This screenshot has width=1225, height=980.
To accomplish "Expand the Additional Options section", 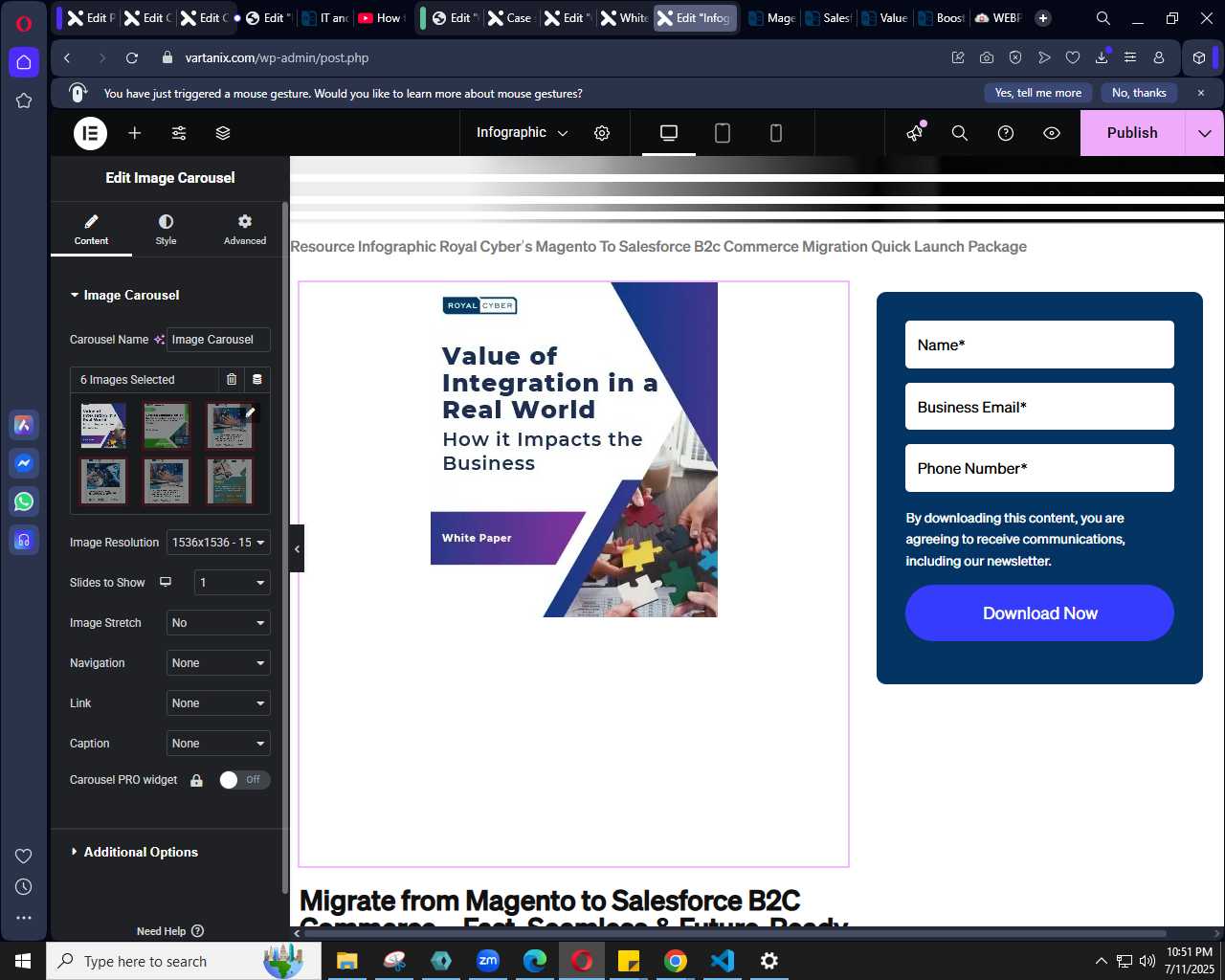I will point(141,852).
